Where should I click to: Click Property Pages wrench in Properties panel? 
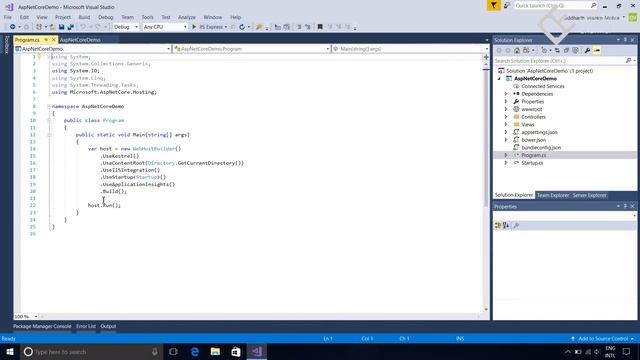[516, 225]
